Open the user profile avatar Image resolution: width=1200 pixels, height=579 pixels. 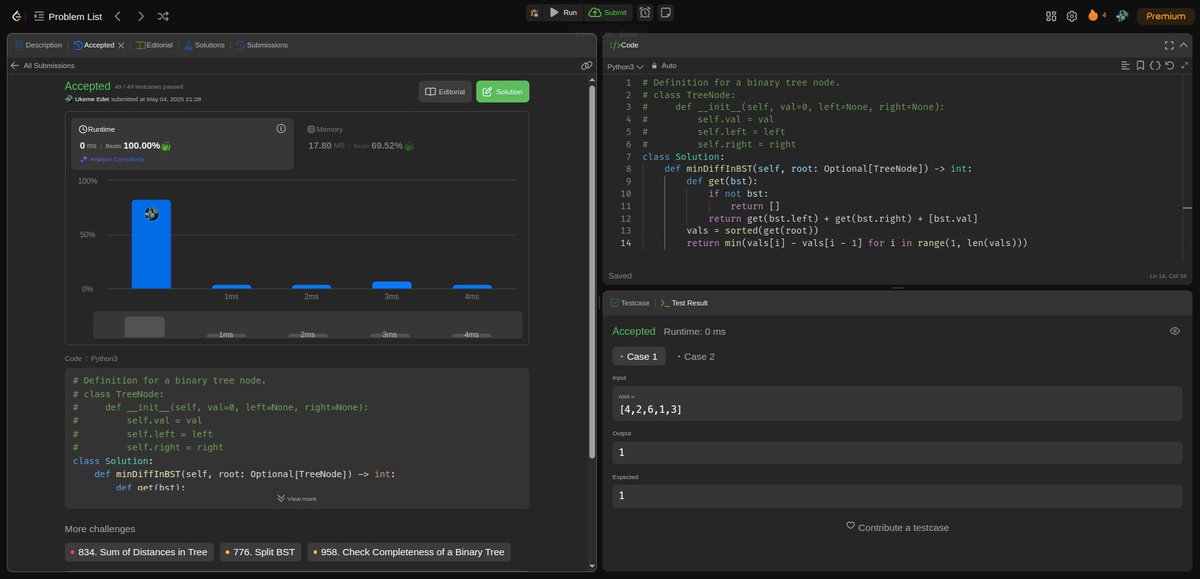click(1123, 16)
